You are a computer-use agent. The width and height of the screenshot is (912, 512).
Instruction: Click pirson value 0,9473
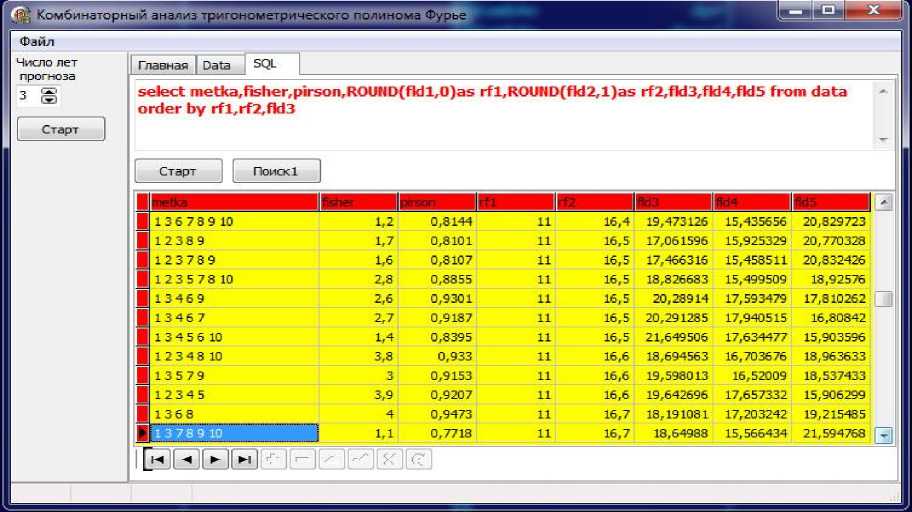[x=437, y=414]
